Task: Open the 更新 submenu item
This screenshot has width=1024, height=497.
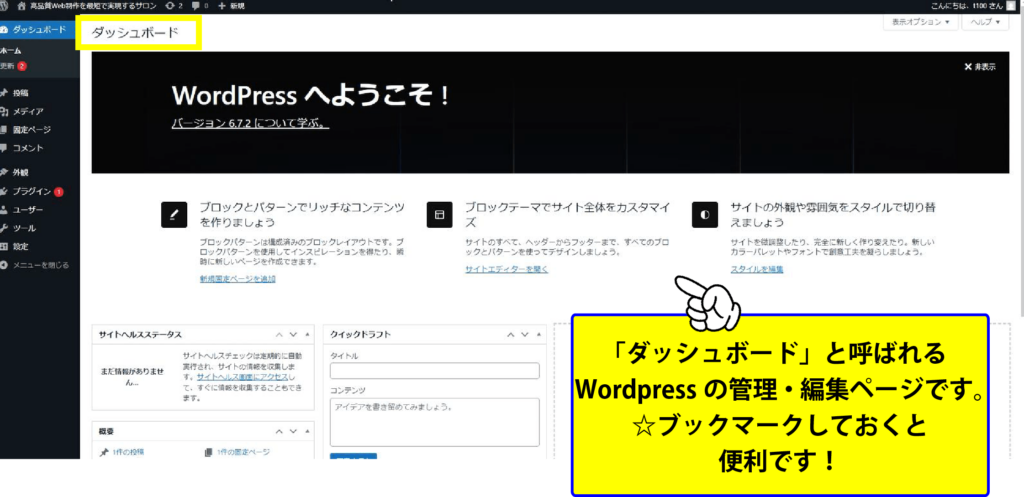Action: tap(13, 66)
